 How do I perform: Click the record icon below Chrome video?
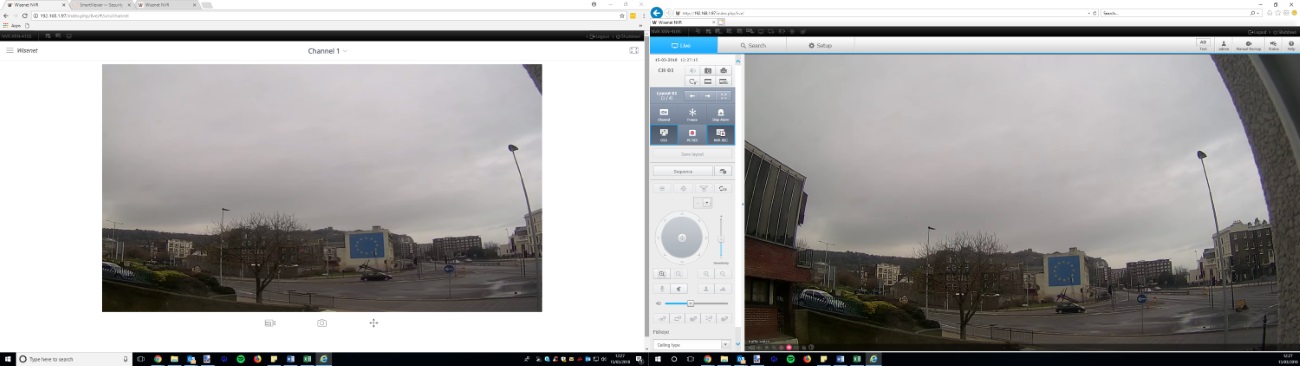tap(270, 323)
